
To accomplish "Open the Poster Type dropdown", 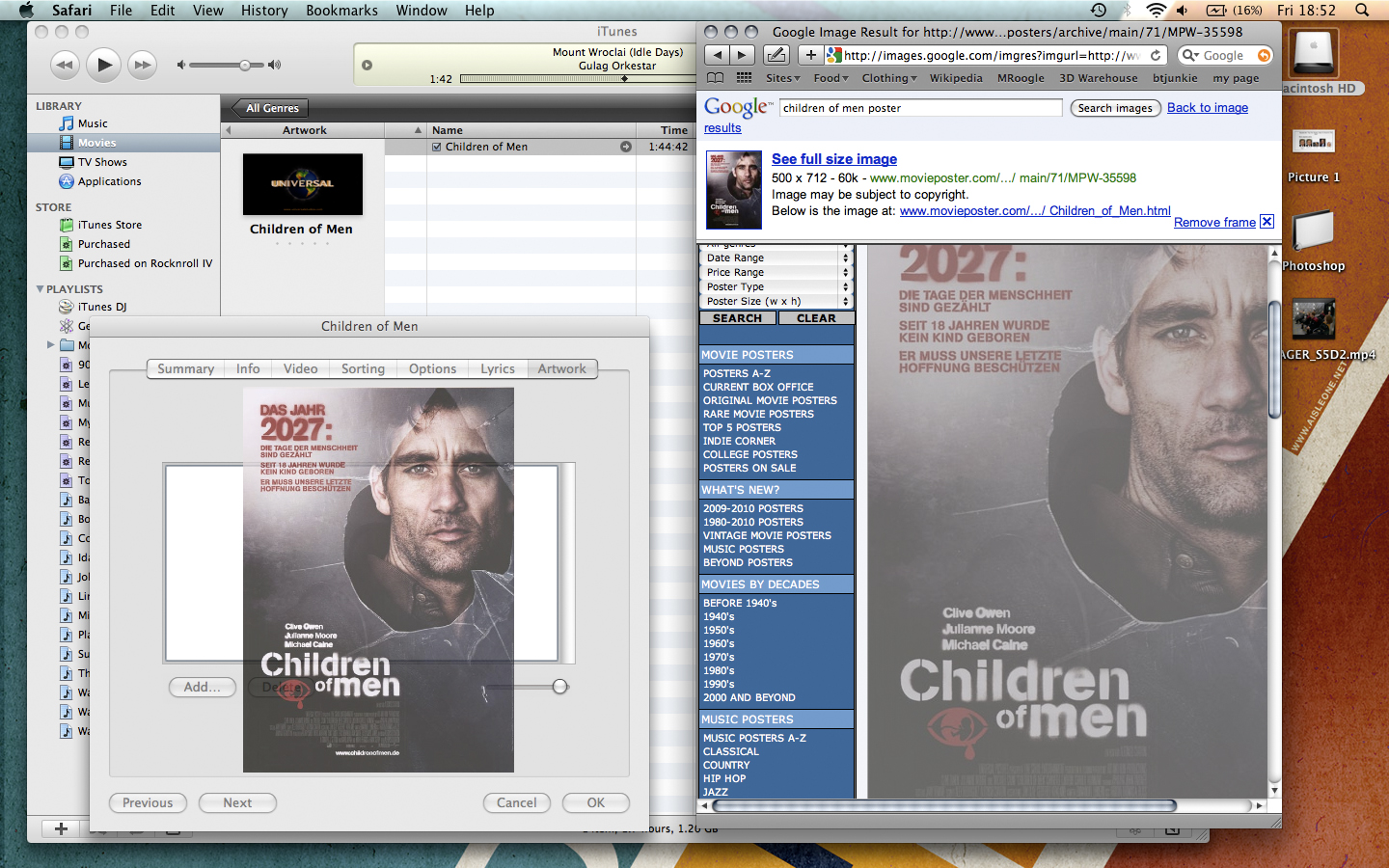I will (776, 286).
